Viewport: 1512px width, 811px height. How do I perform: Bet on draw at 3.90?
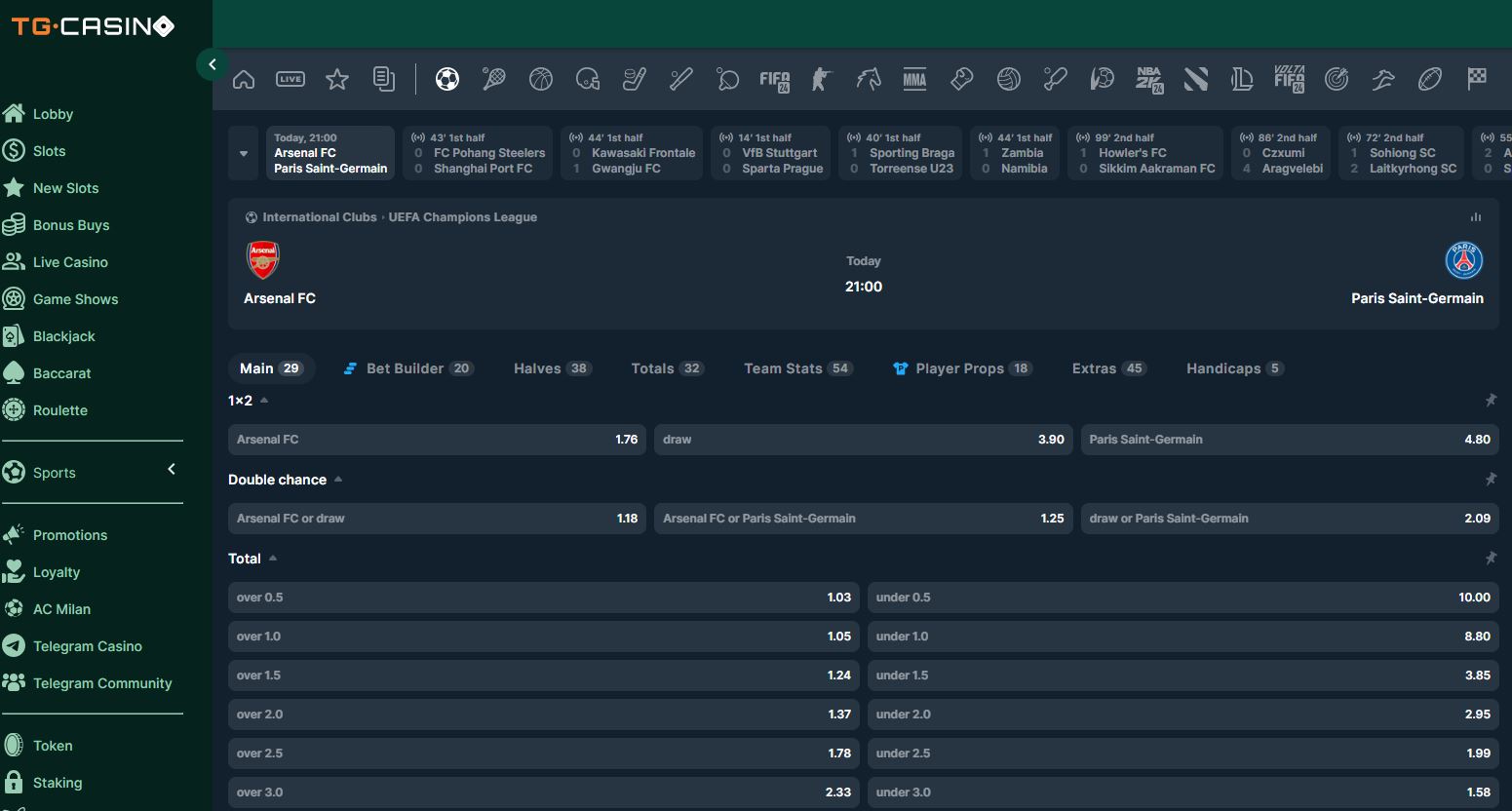[x=864, y=440]
